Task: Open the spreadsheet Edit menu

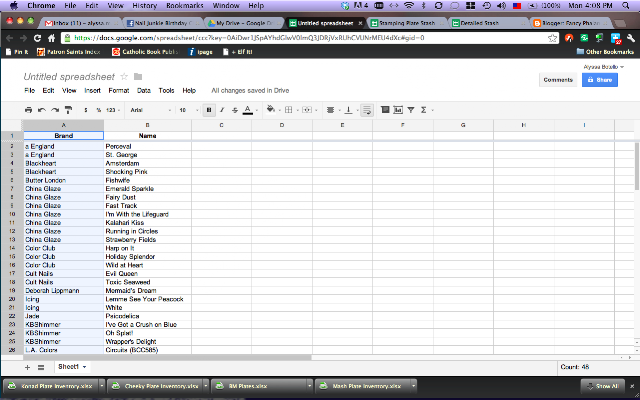Action: click(x=48, y=91)
